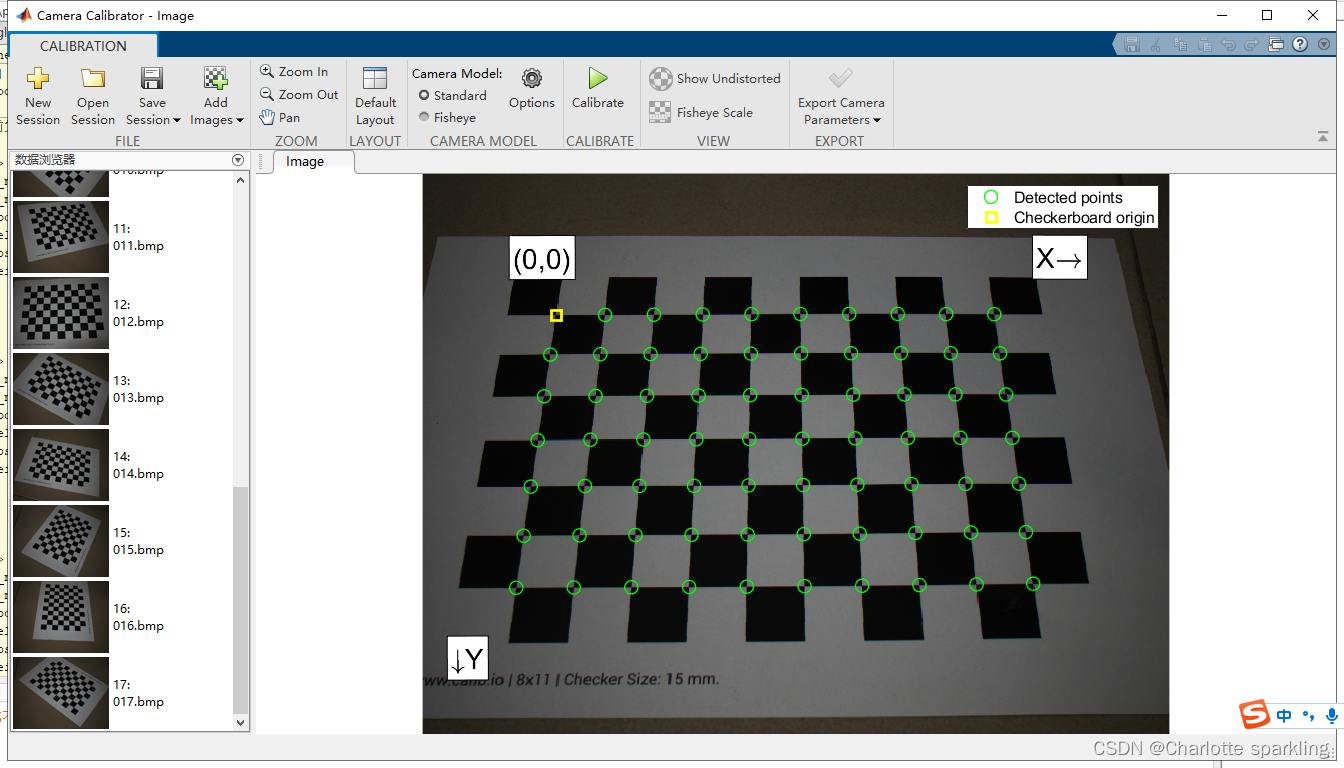Open quick access toolbar options arrow

point(1324,44)
